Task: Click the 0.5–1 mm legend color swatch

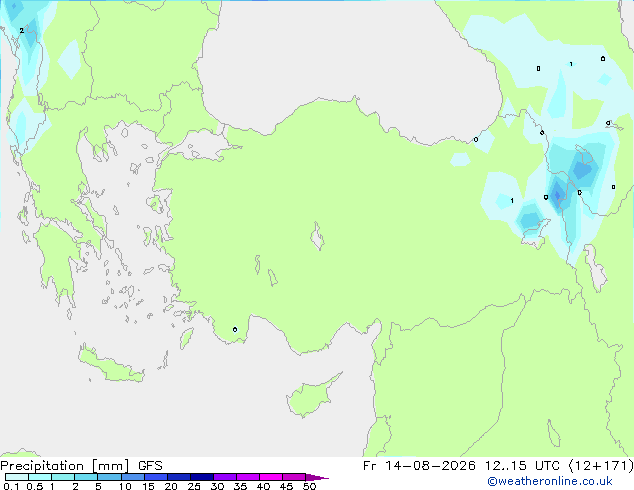Action: 40,477
